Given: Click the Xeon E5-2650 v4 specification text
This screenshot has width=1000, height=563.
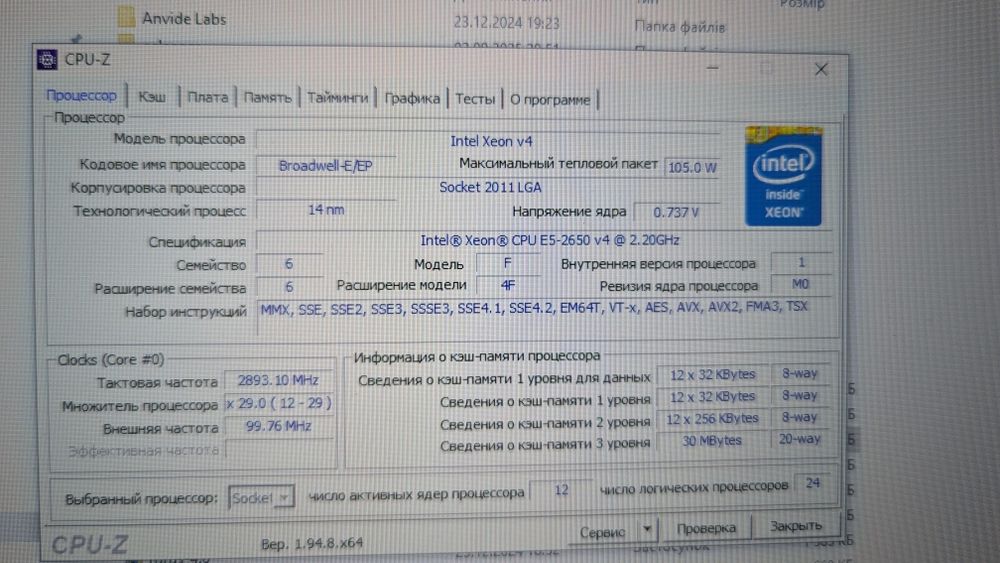Looking at the screenshot, I should pyautogui.click(x=549, y=240).
